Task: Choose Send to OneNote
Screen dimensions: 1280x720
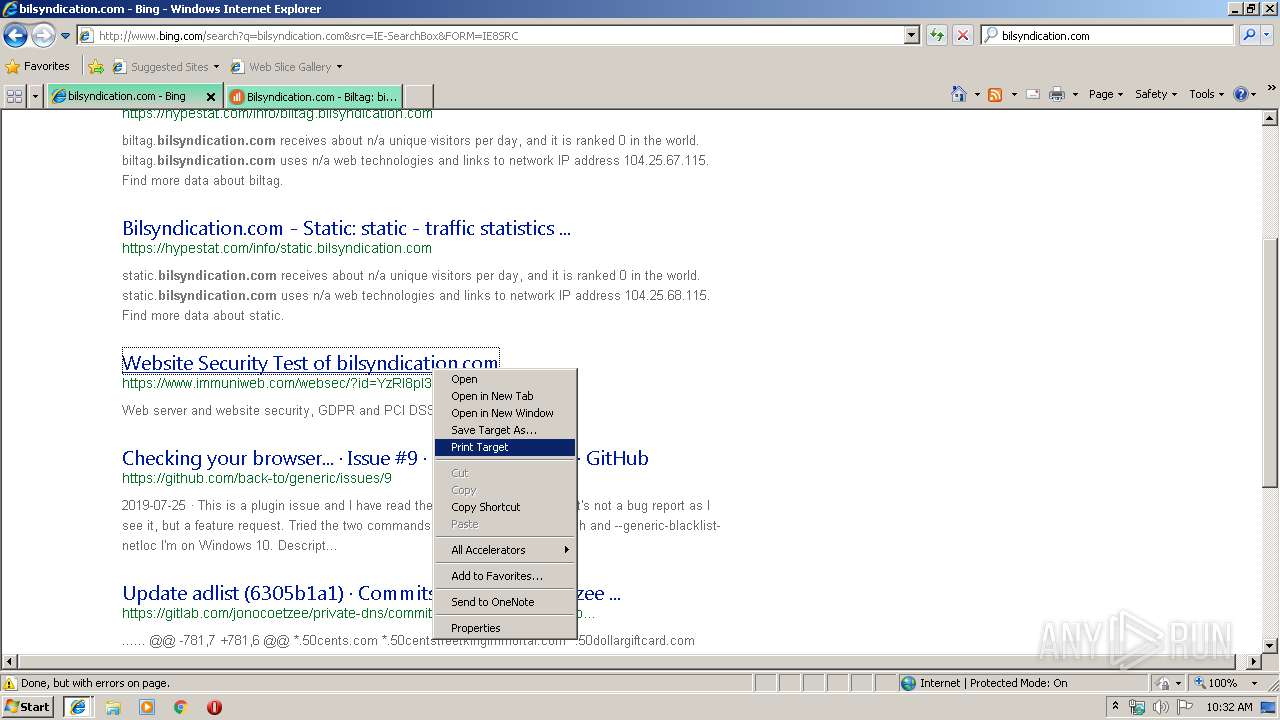Action: (505, 602)
